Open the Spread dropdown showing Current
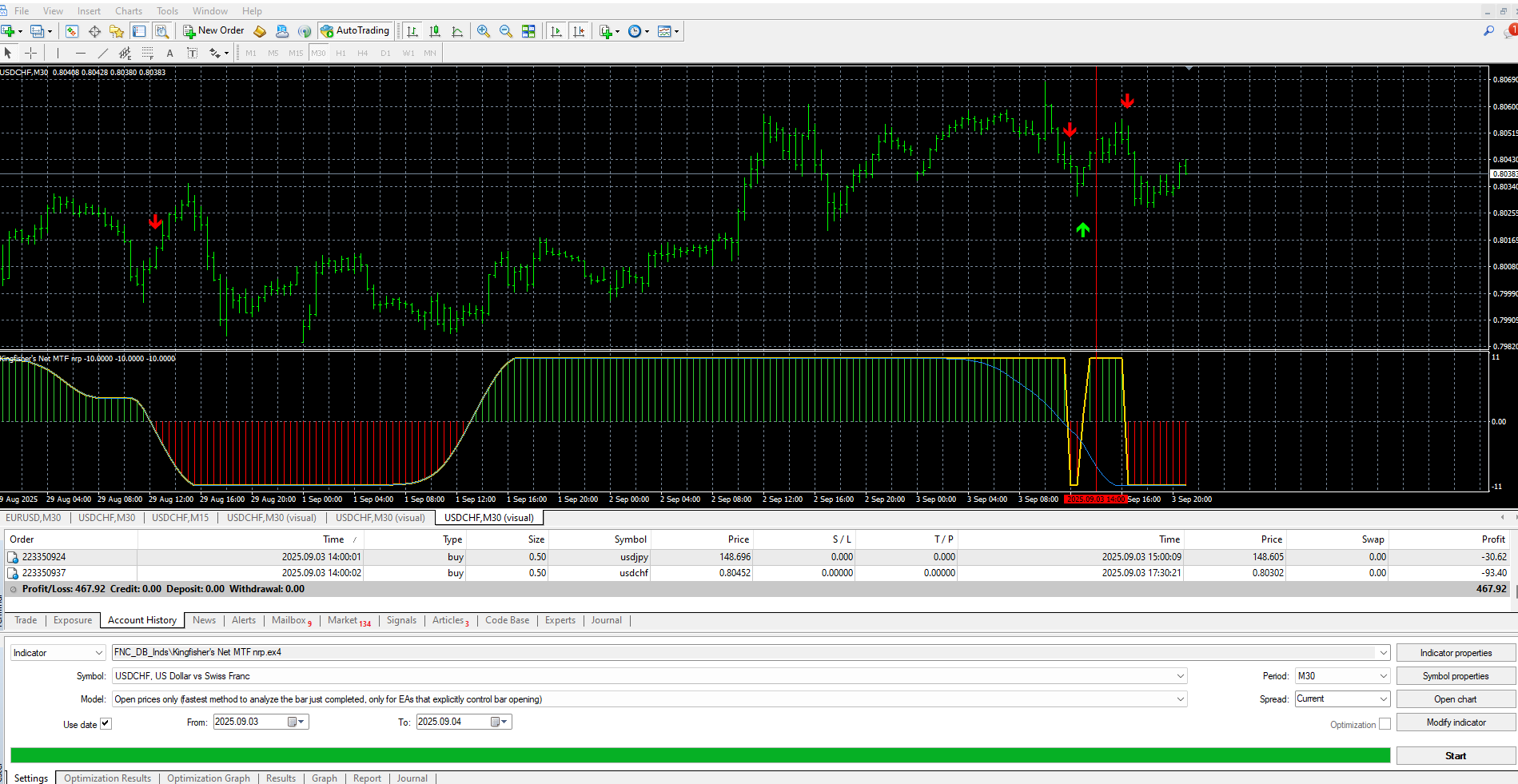The image size is (1518, 784). coord(1342,699)
